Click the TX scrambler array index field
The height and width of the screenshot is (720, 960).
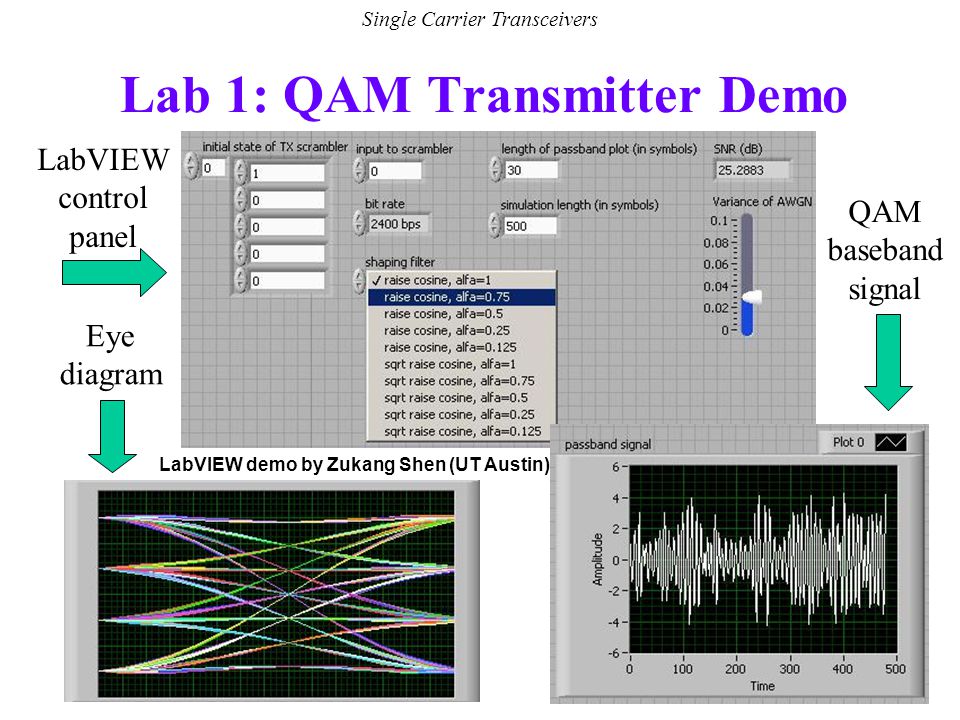pos(213,168)
